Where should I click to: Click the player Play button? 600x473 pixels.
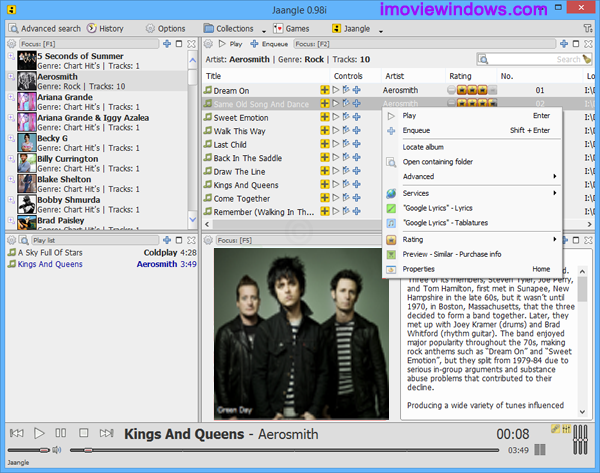(x=39, y=433)
